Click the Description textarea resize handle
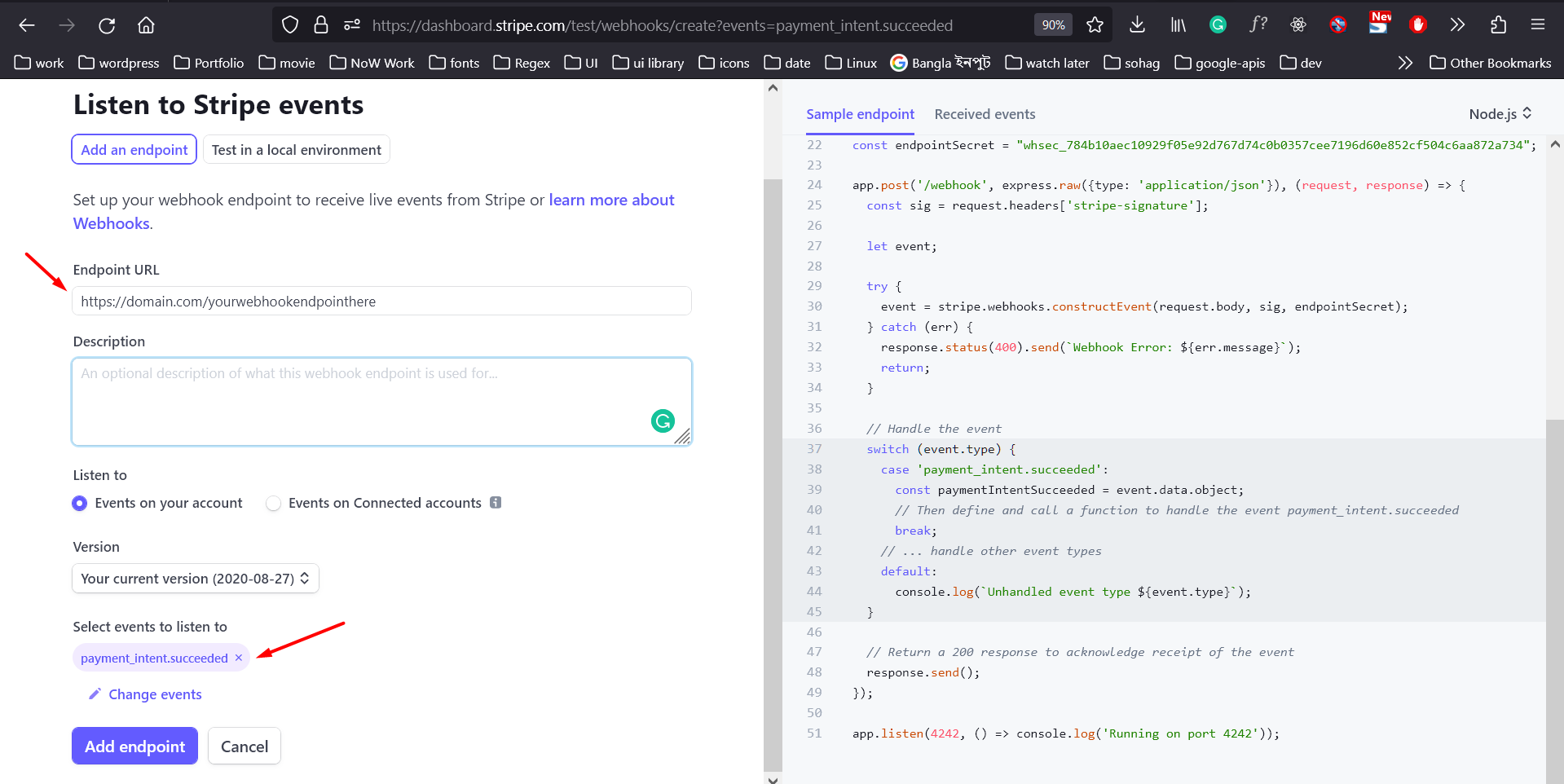This screenshot has height=784, width=1564. coord(682,436)
